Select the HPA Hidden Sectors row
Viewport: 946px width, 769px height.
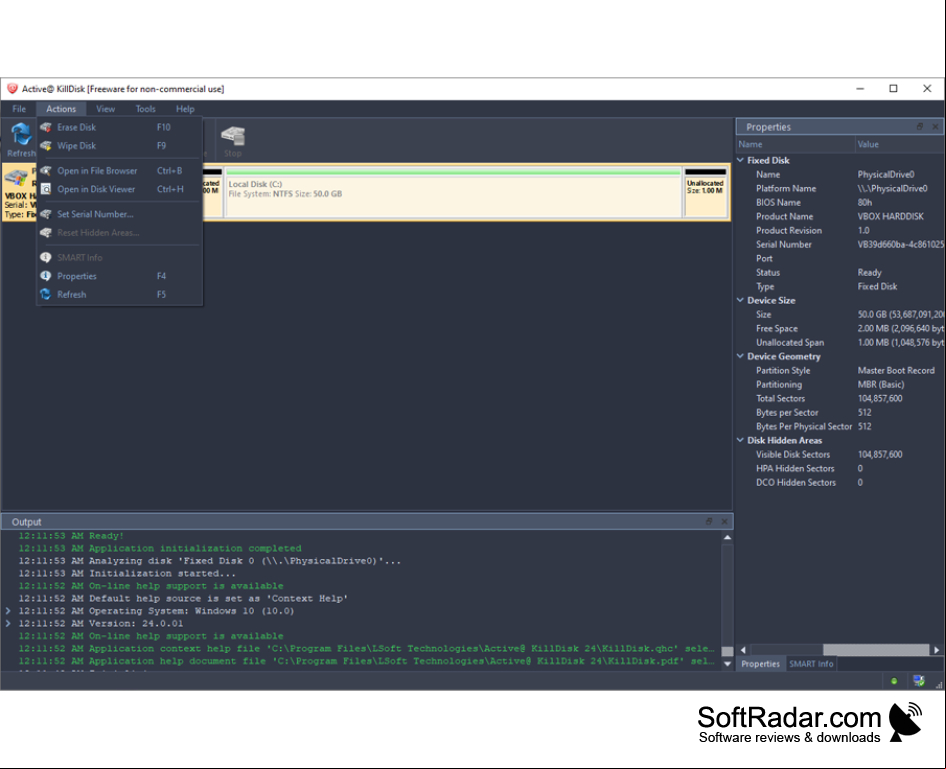pyautogui.click(x=840, y=469)
